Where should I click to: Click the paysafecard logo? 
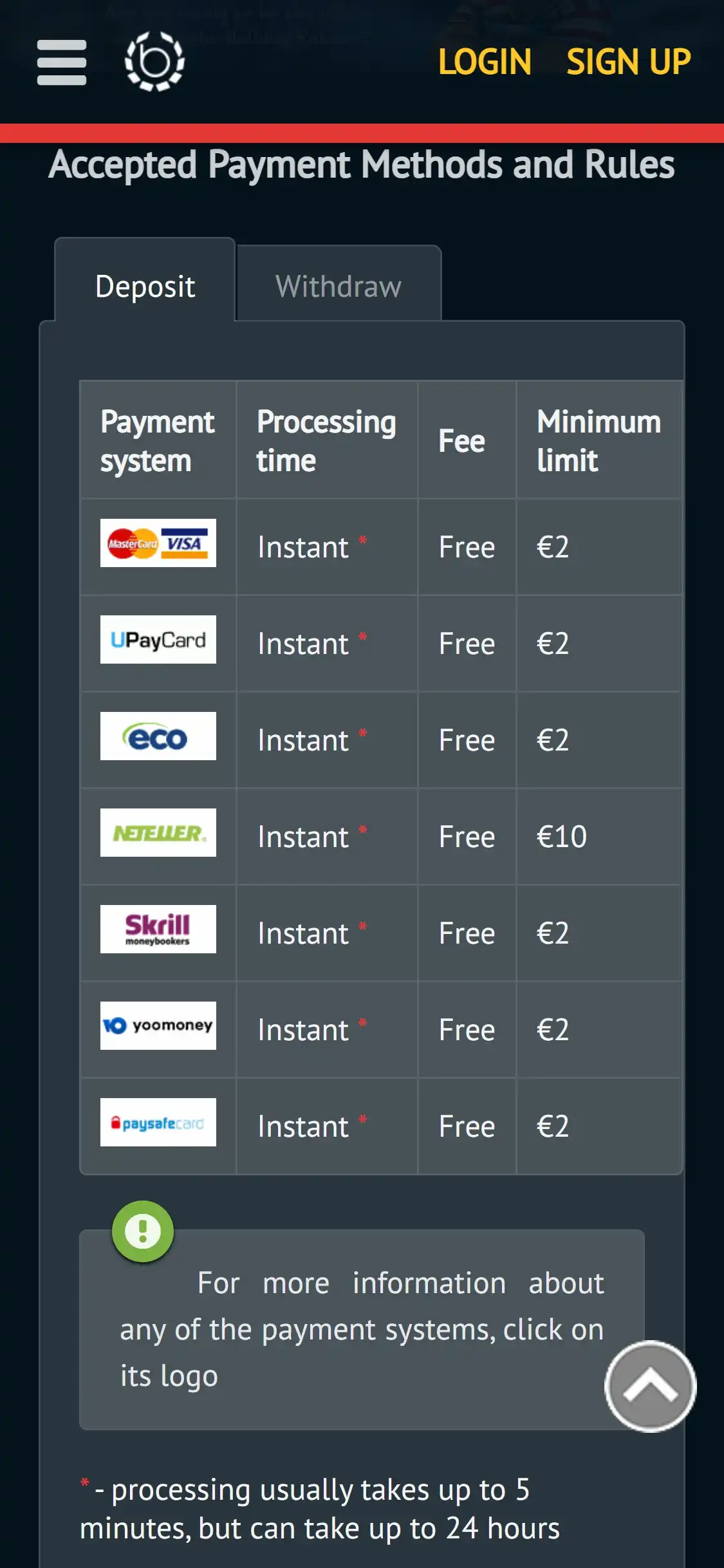[x=158, y=1123]
